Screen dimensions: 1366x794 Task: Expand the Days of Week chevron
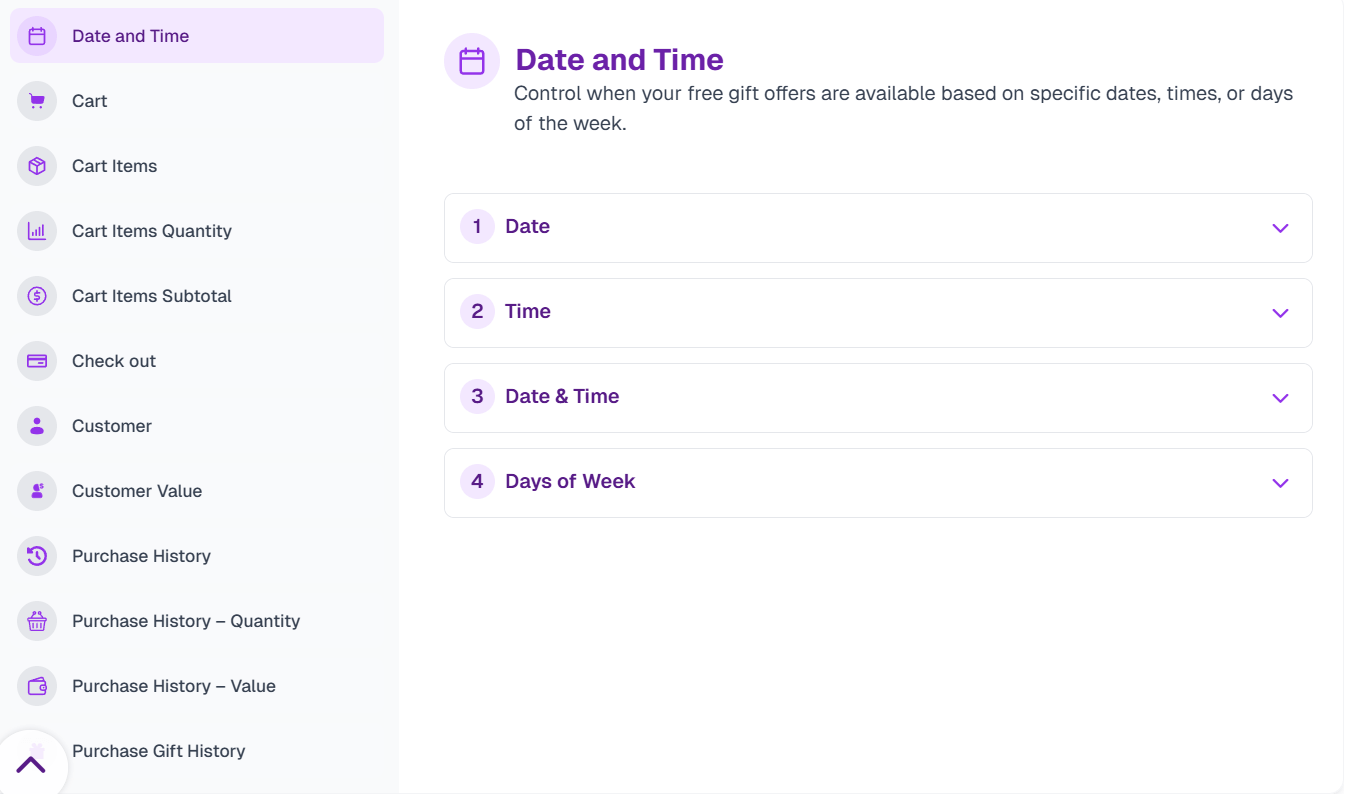pyautogui.click(x=1279, y=483)
